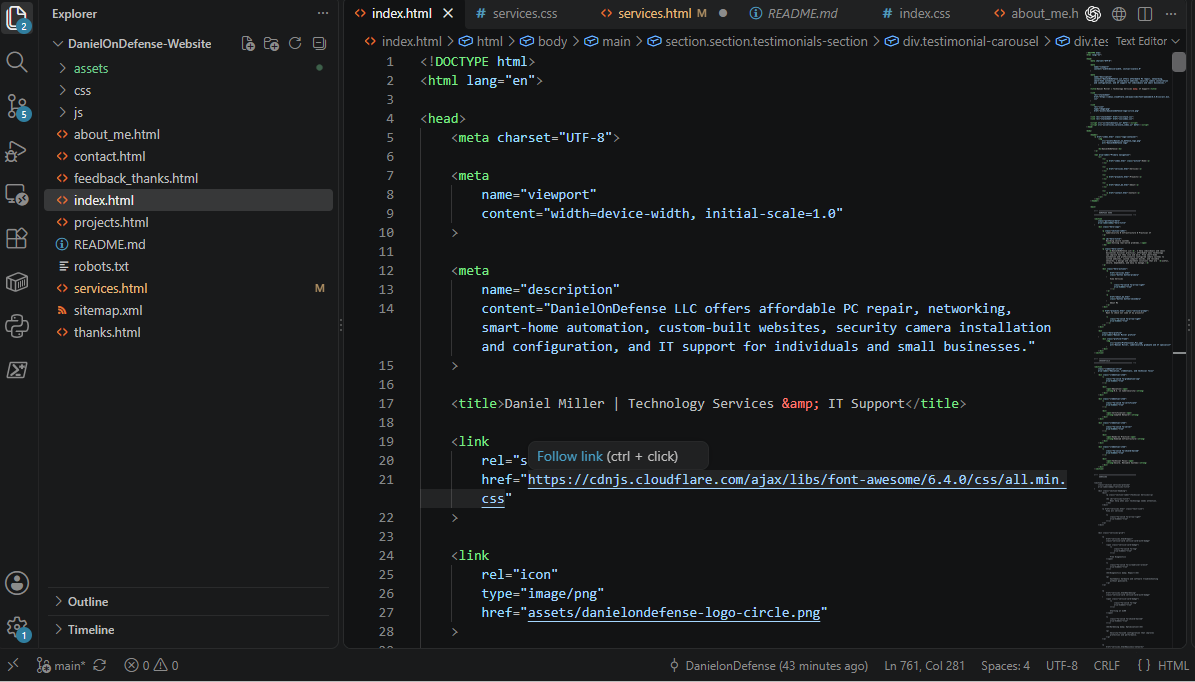Click the New File icon in Explorer
The image size is (1195, 682).
click(248, 43)
